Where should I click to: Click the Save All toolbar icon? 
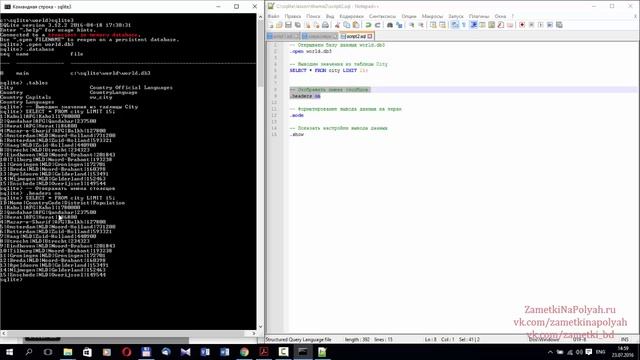tap(298, 25)
